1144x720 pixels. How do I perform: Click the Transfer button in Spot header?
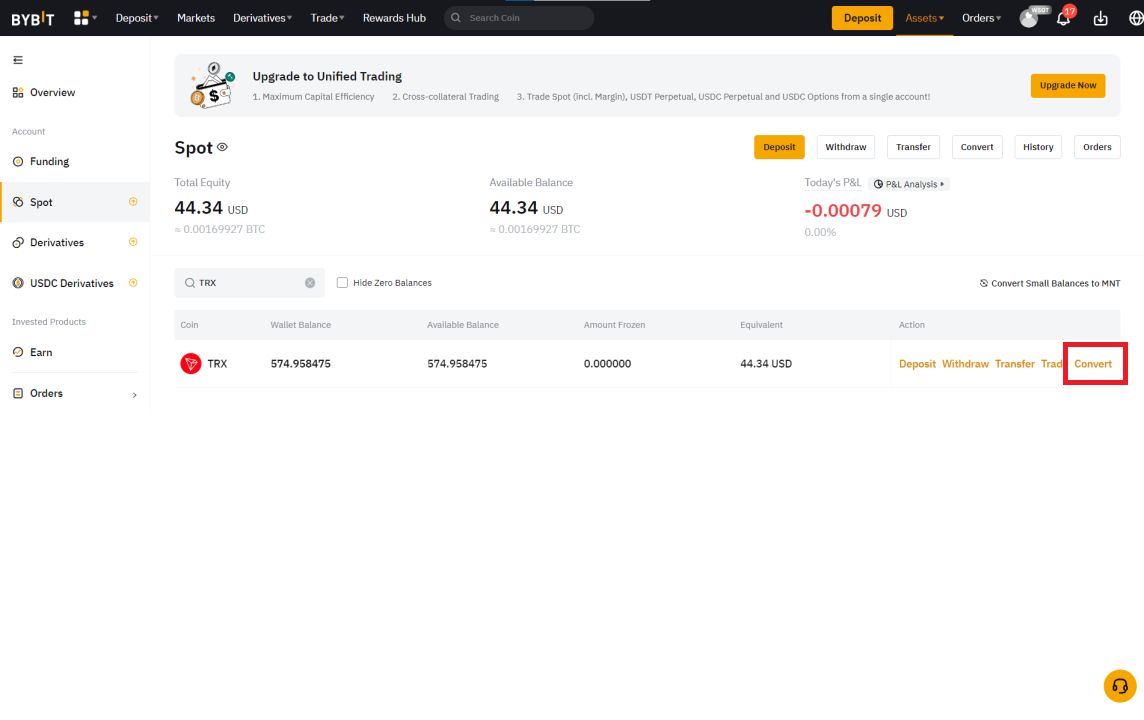(913, 147)
